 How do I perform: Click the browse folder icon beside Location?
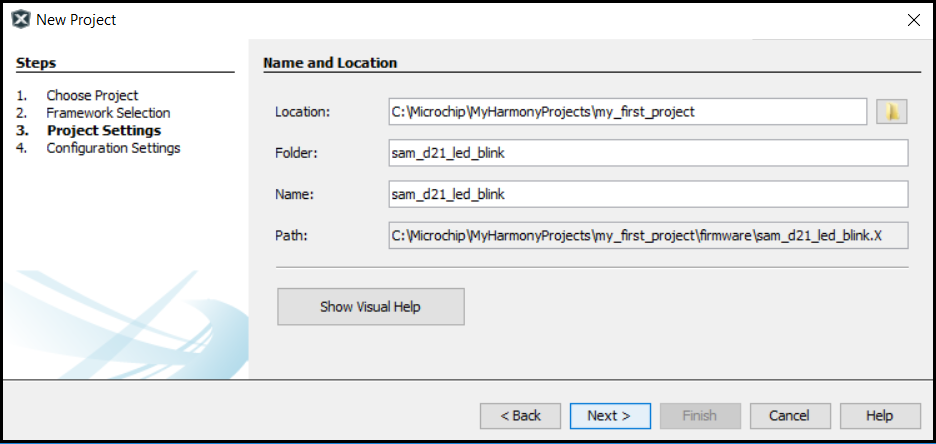[x=891, y=112]
